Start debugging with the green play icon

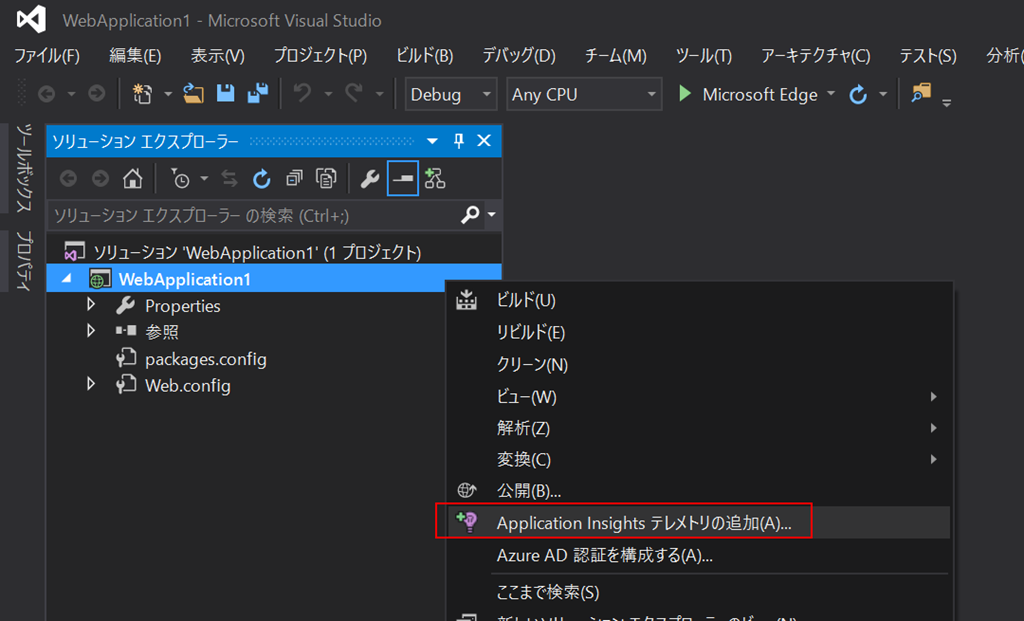pos(684,94)
